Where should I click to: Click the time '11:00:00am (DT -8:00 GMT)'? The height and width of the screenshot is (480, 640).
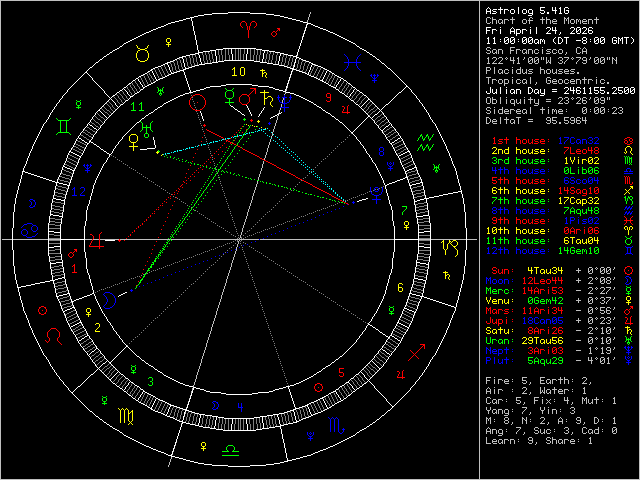point(560,41)
